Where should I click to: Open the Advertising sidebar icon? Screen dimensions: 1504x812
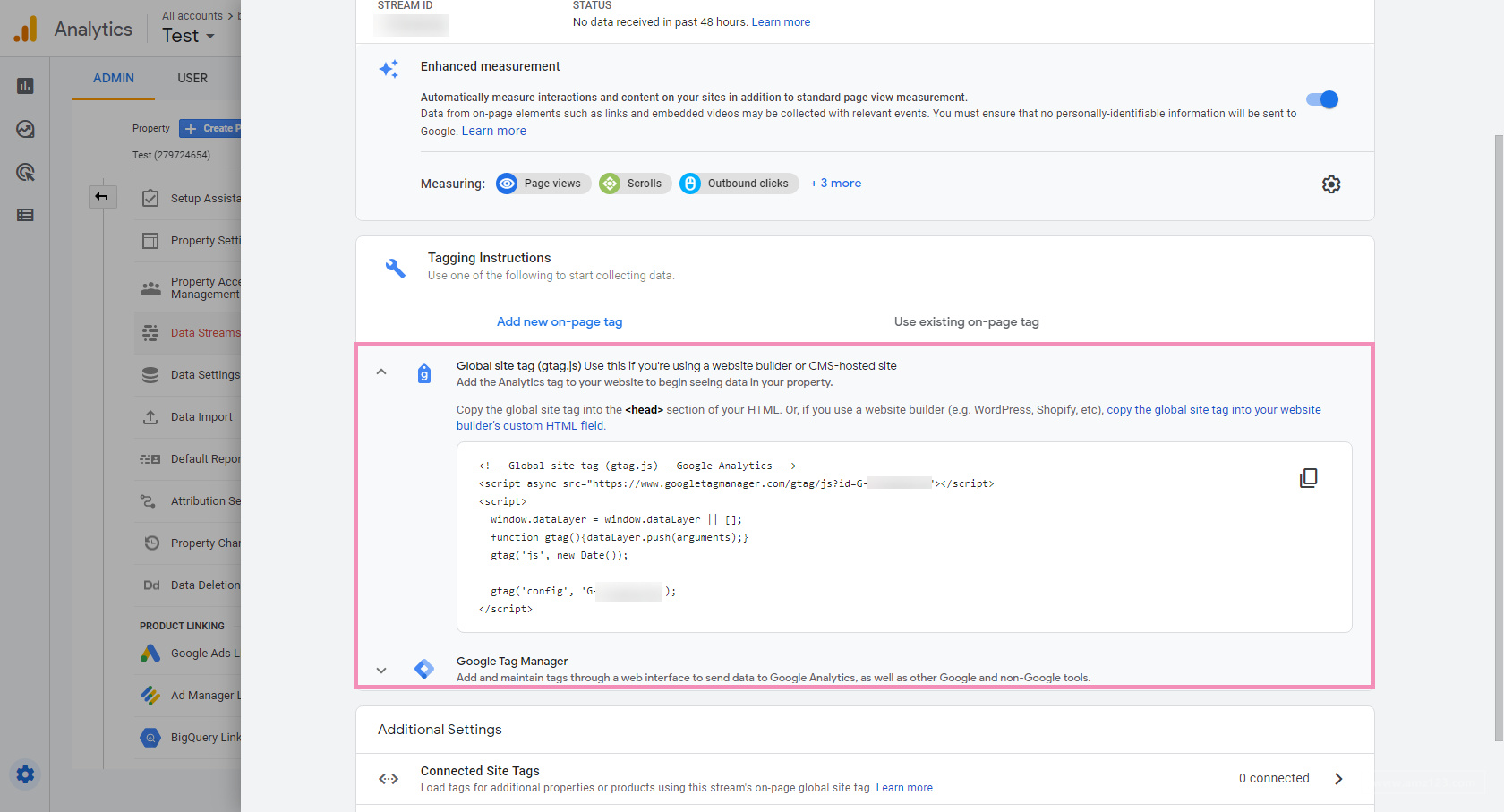[25, 172]
